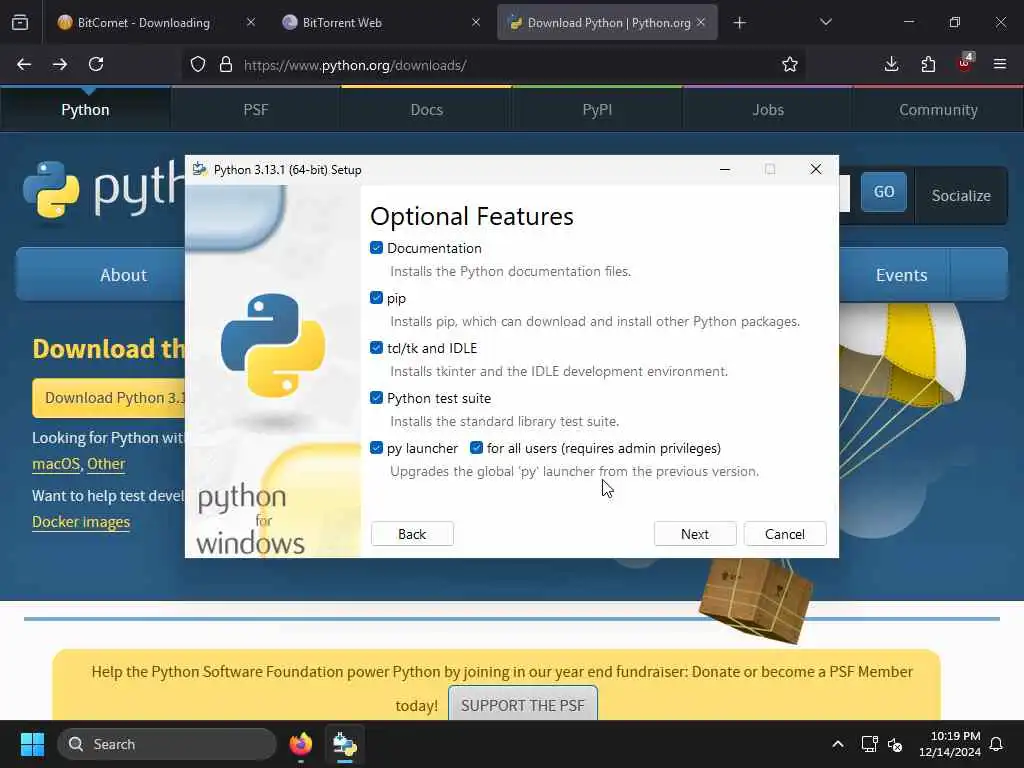
Task: Click Next in the setup dialog
Action: (695, 534)
